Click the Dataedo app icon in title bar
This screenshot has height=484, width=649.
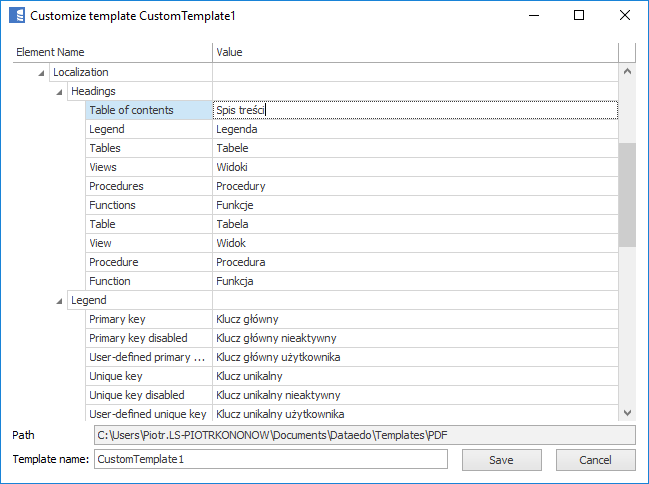[15, 16]
